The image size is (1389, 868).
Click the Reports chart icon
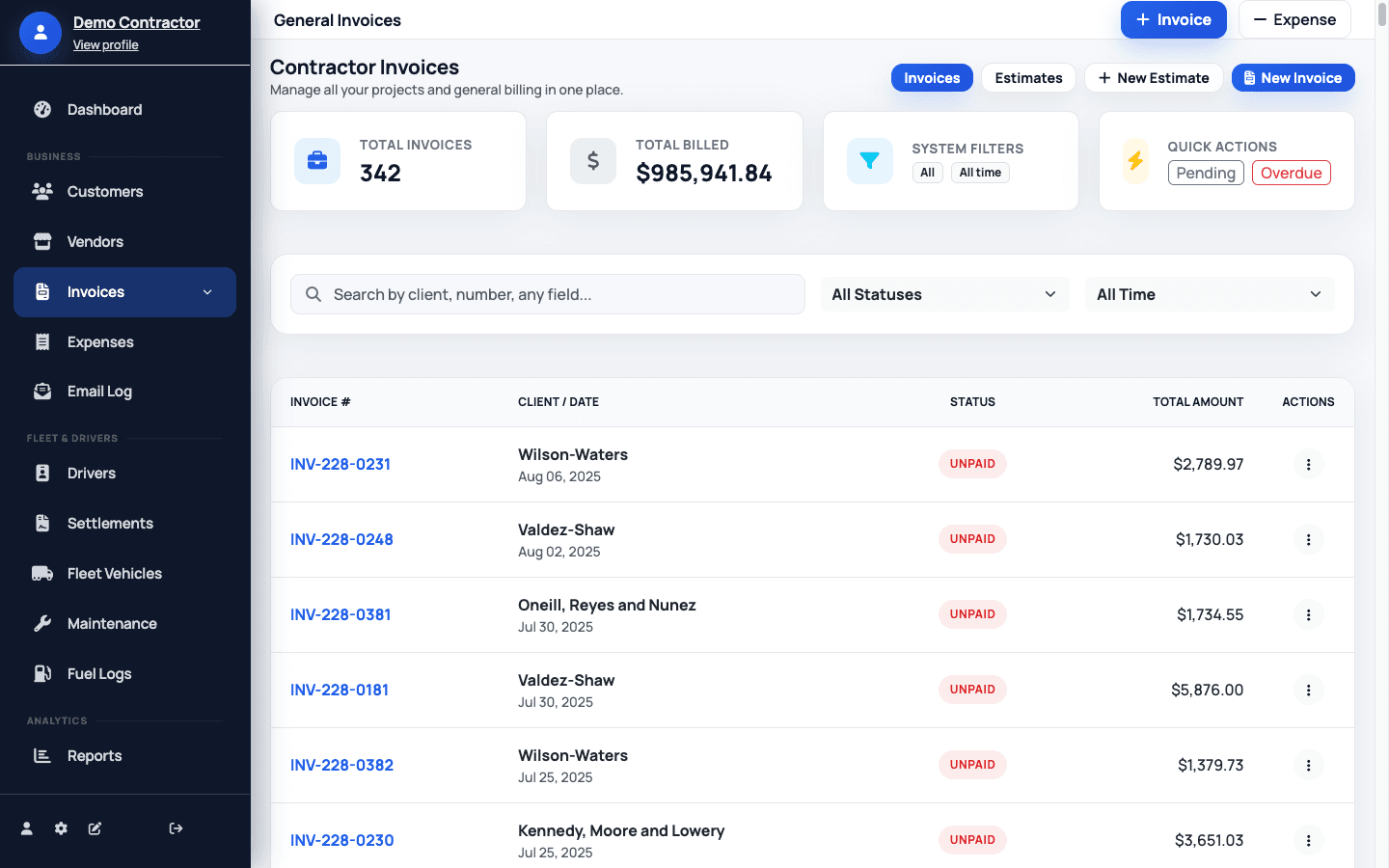pos(42,756)
